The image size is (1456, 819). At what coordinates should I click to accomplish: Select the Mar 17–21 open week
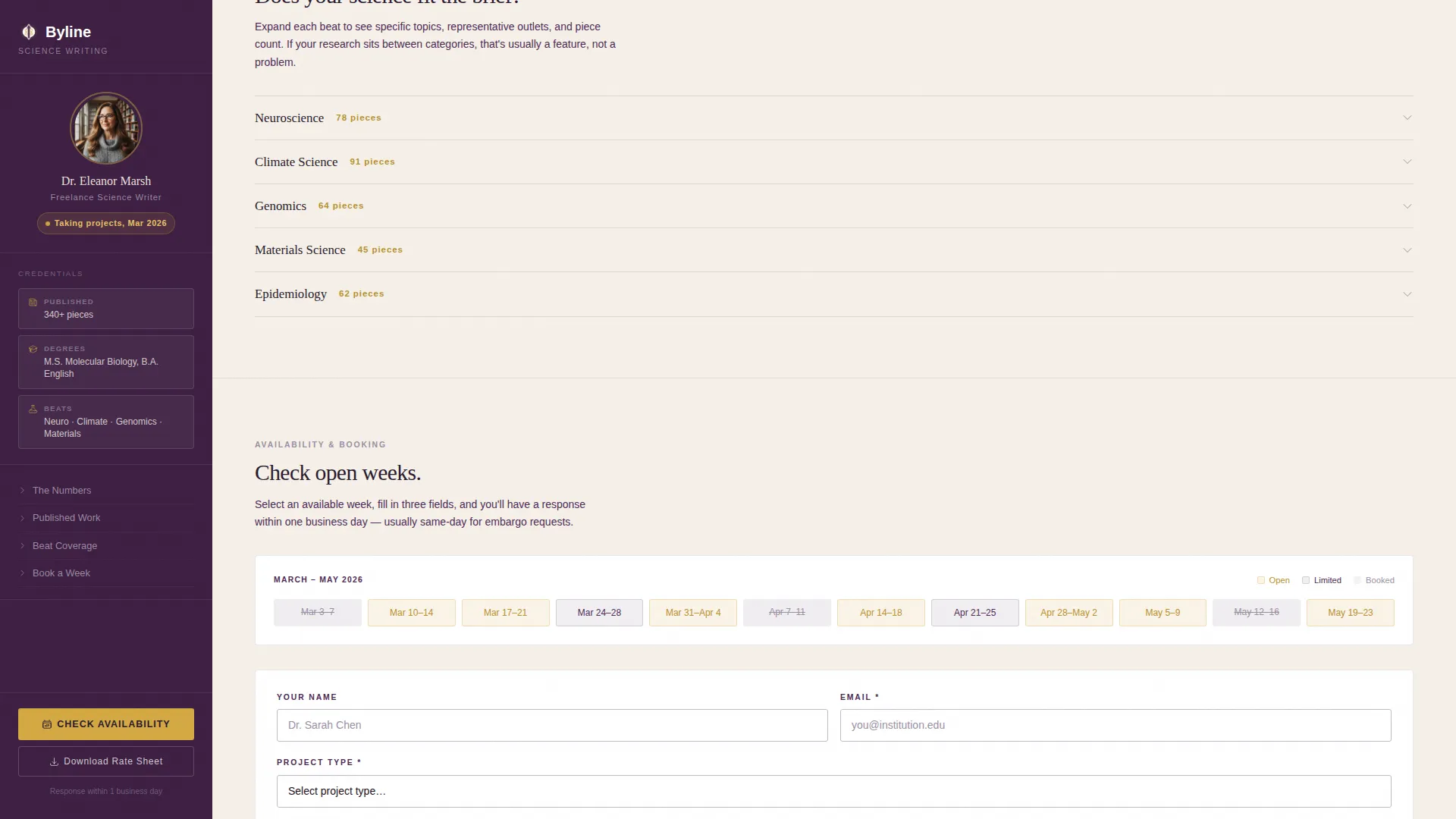tap(505, 613)
